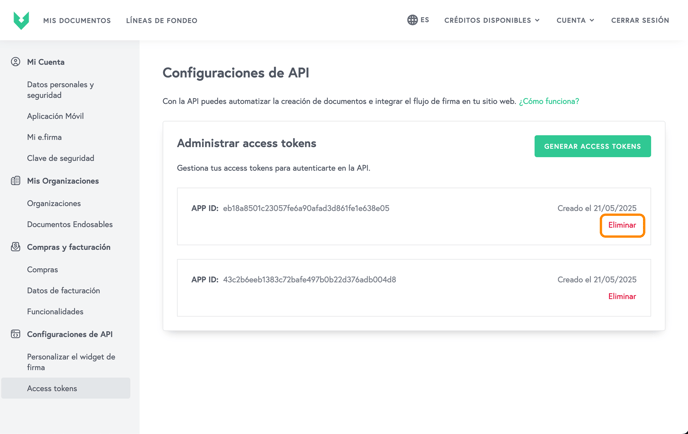688x434 pixels.
Task: Click the Compras y facturación icon
Action: point(15,247)
